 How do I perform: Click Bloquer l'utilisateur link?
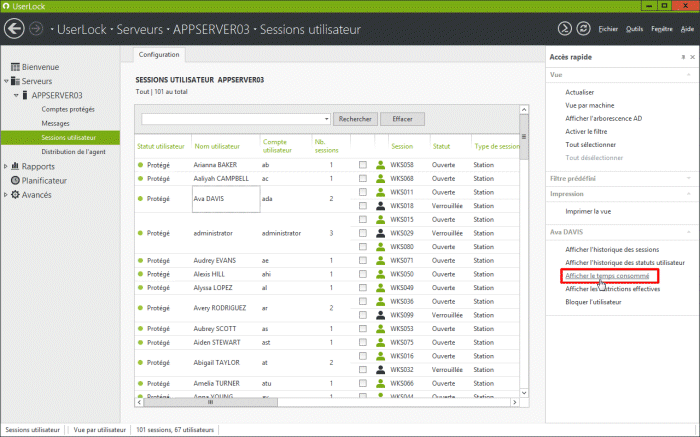click(x=593, y=302)
